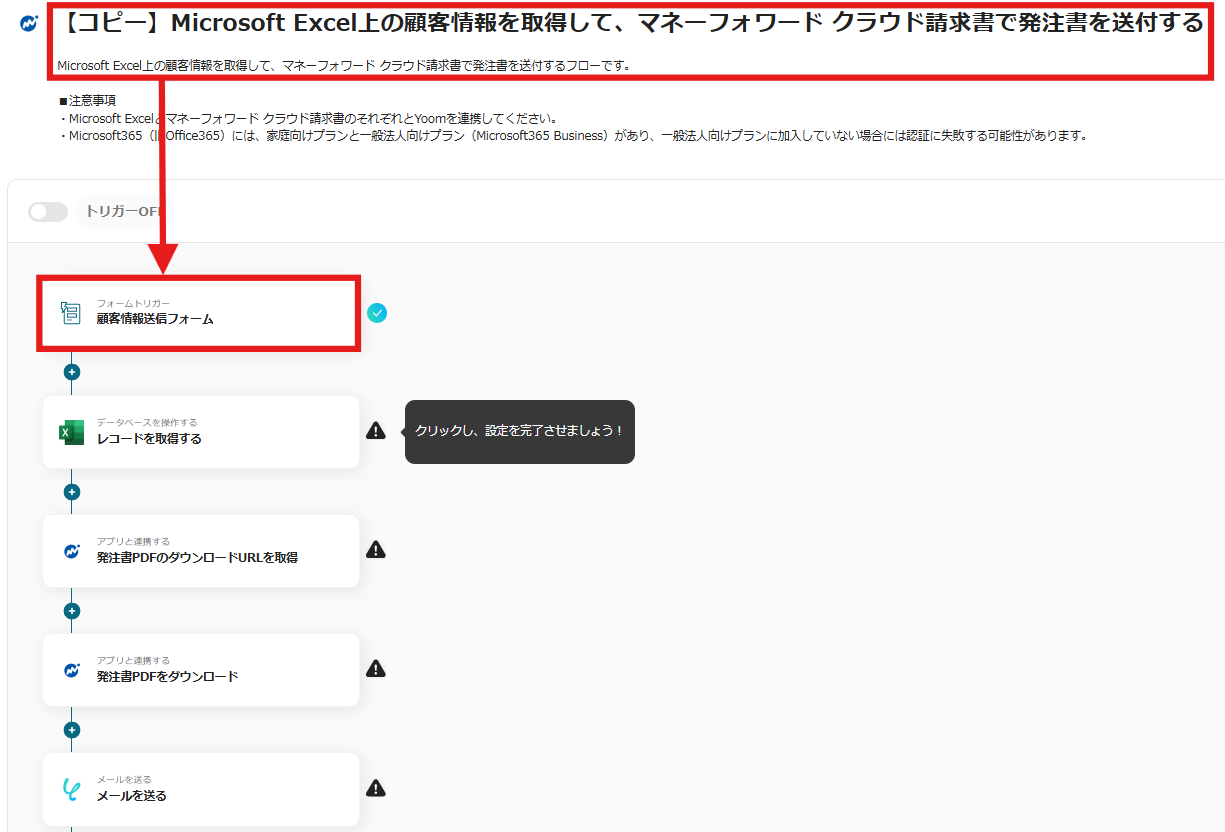Open the 発注書PDFをダウンロード step card
The width and height of the screenshot is (1225, 832).
coord(201,670)
